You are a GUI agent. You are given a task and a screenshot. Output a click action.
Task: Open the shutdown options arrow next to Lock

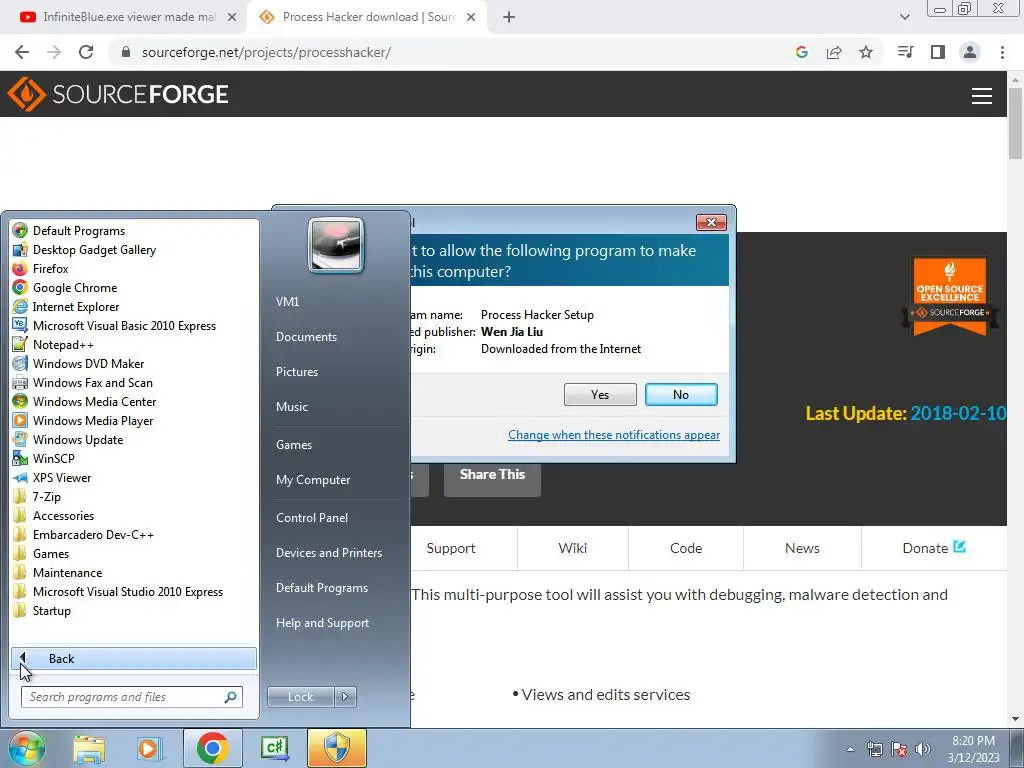pyautogui.click(x=345, y=697)
